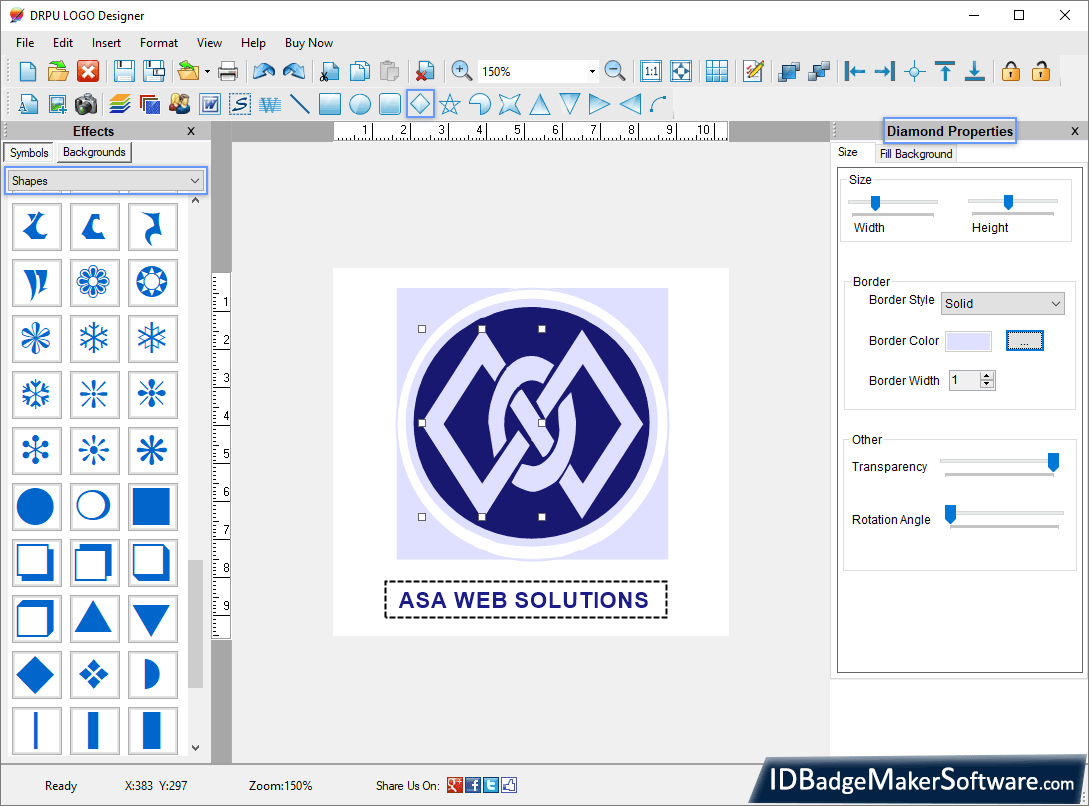
Task: Click the Print icon
Action: coord(228,71)
